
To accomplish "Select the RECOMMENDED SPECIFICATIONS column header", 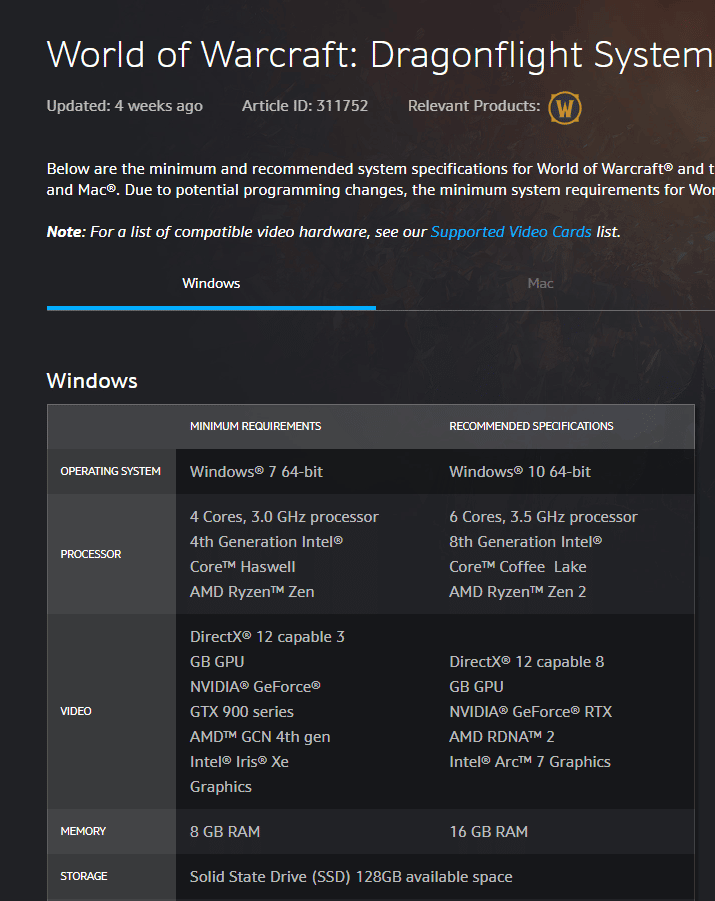I will click(x=531, y=425).
